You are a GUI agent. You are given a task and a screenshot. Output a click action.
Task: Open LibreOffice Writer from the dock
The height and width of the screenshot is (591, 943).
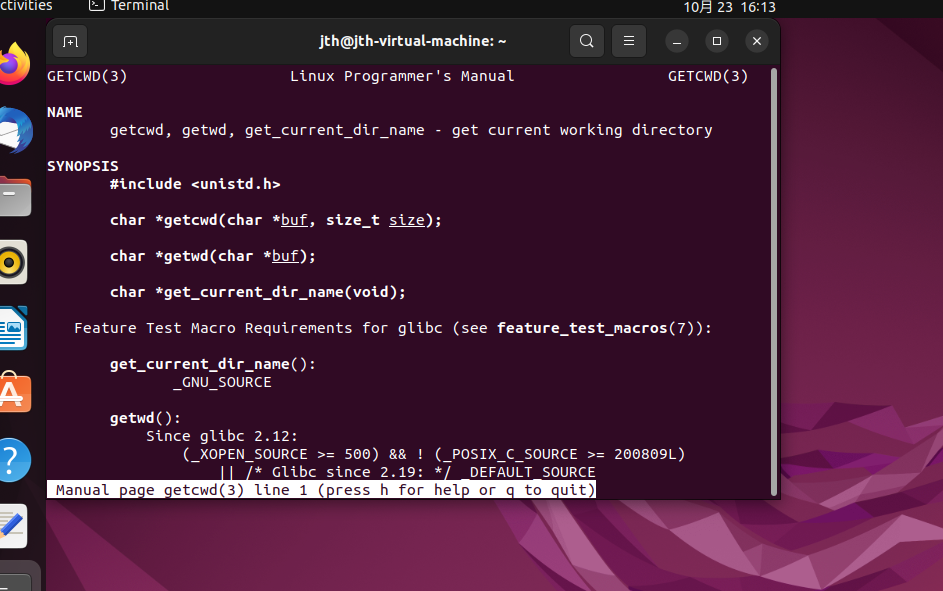pos(13,328)
